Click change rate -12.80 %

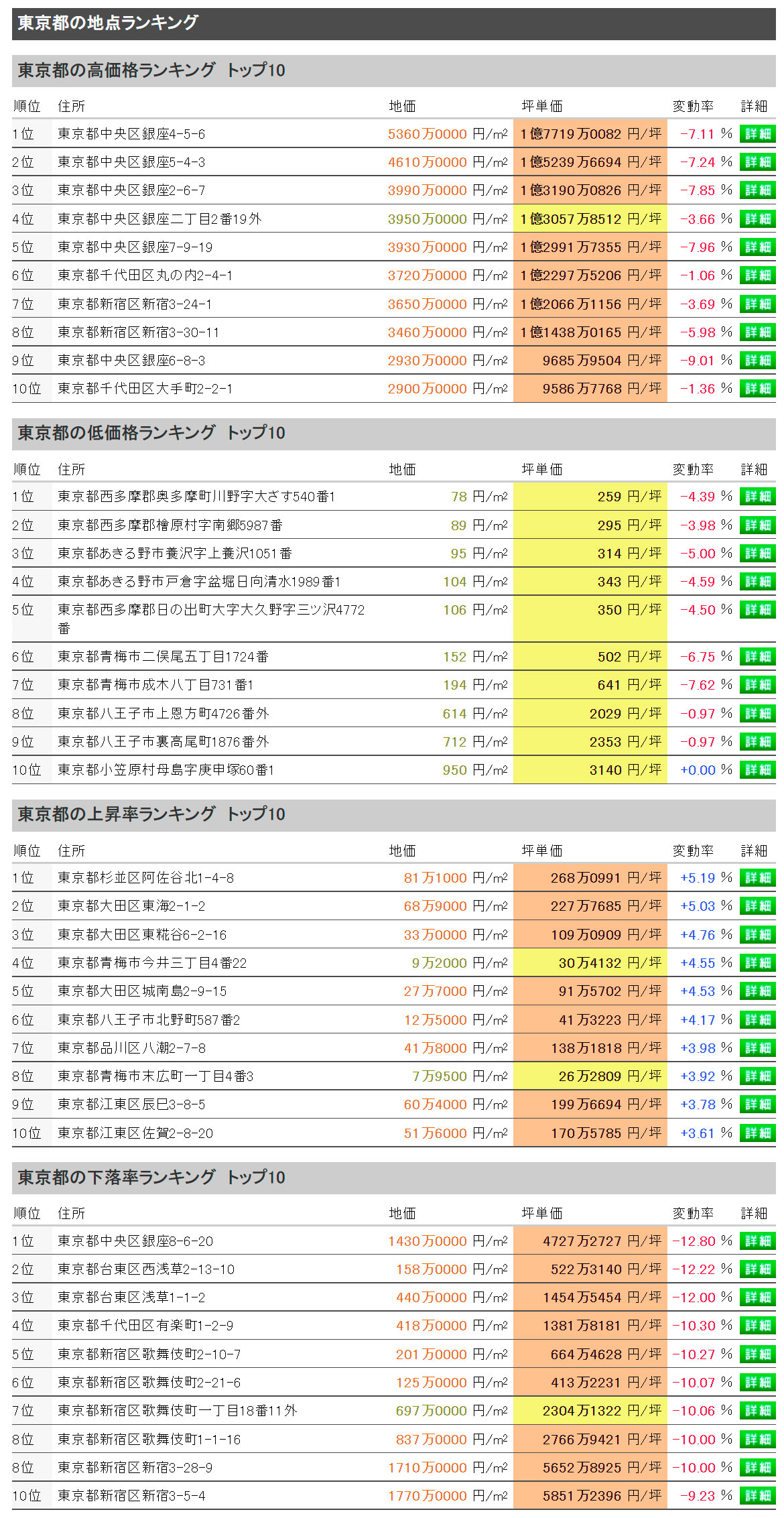[703, 1241]
